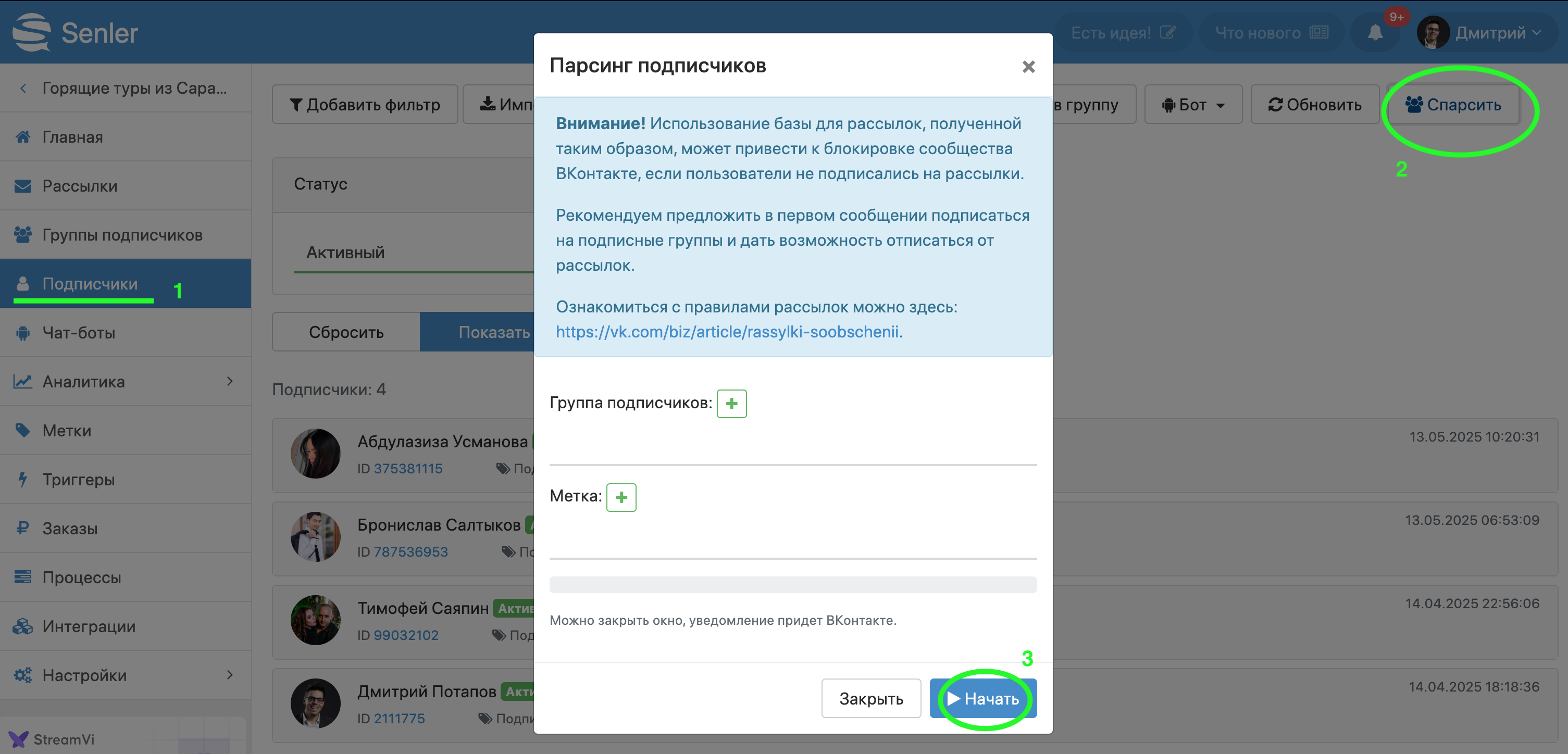Click the Спарсить button

click(1453, 105)
